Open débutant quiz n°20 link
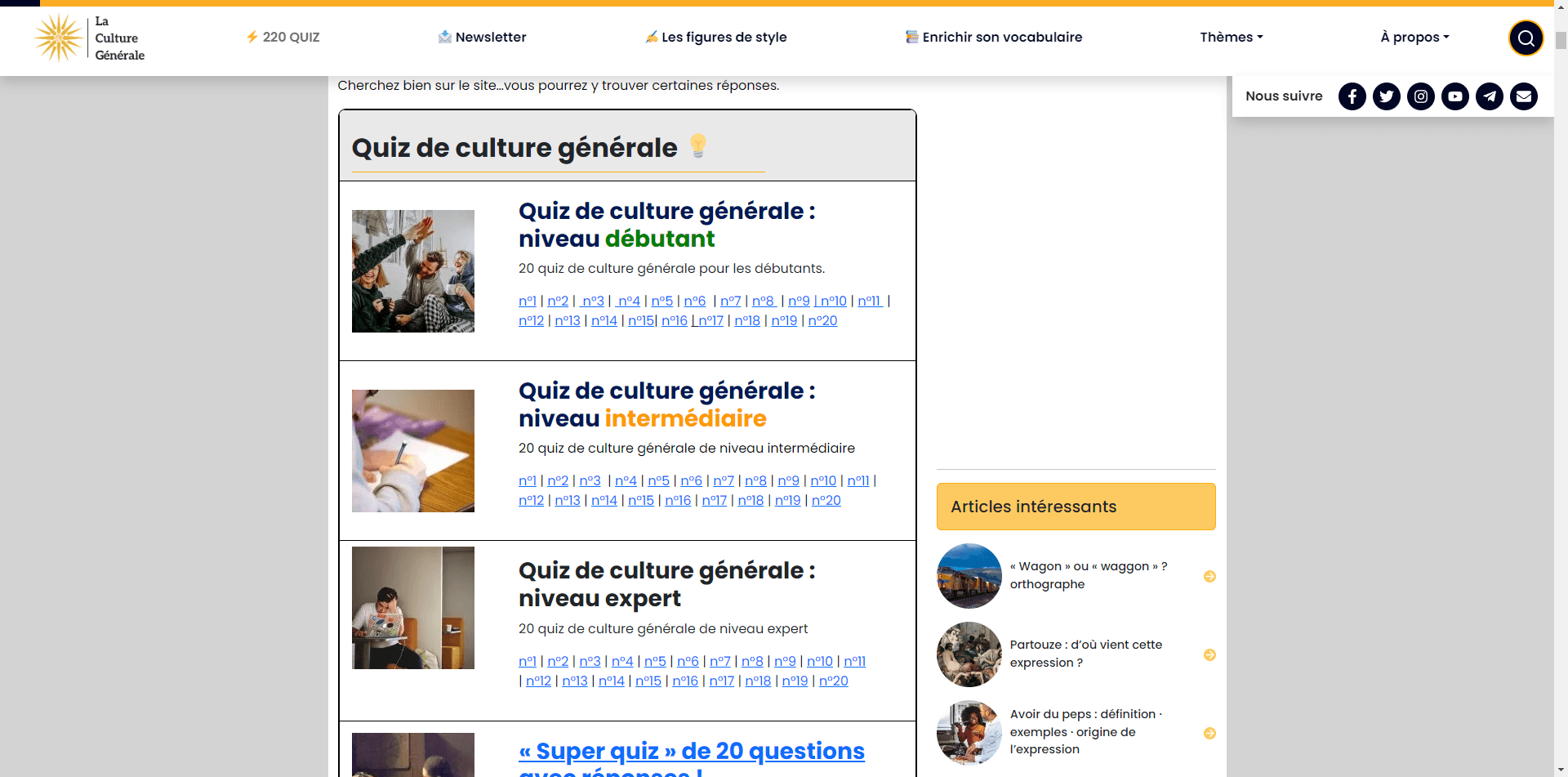This screenshot has width=1568, height=777. click(822, 321)
